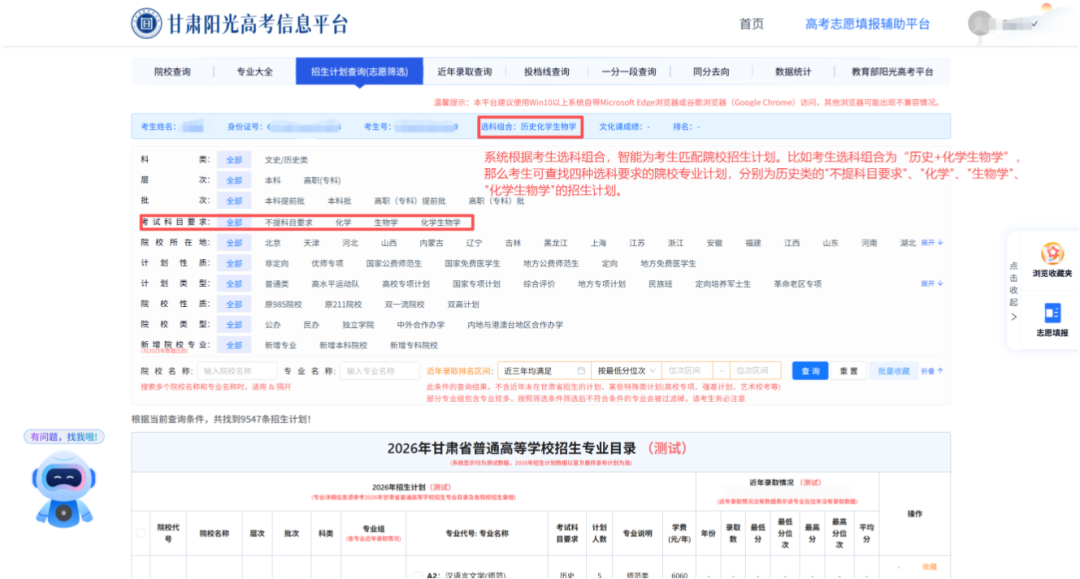Image resolution: width=1080 pixels, height=579 pixels.
Task: Open the user account dropdown arrow
Action: (x=1035, y=24)
